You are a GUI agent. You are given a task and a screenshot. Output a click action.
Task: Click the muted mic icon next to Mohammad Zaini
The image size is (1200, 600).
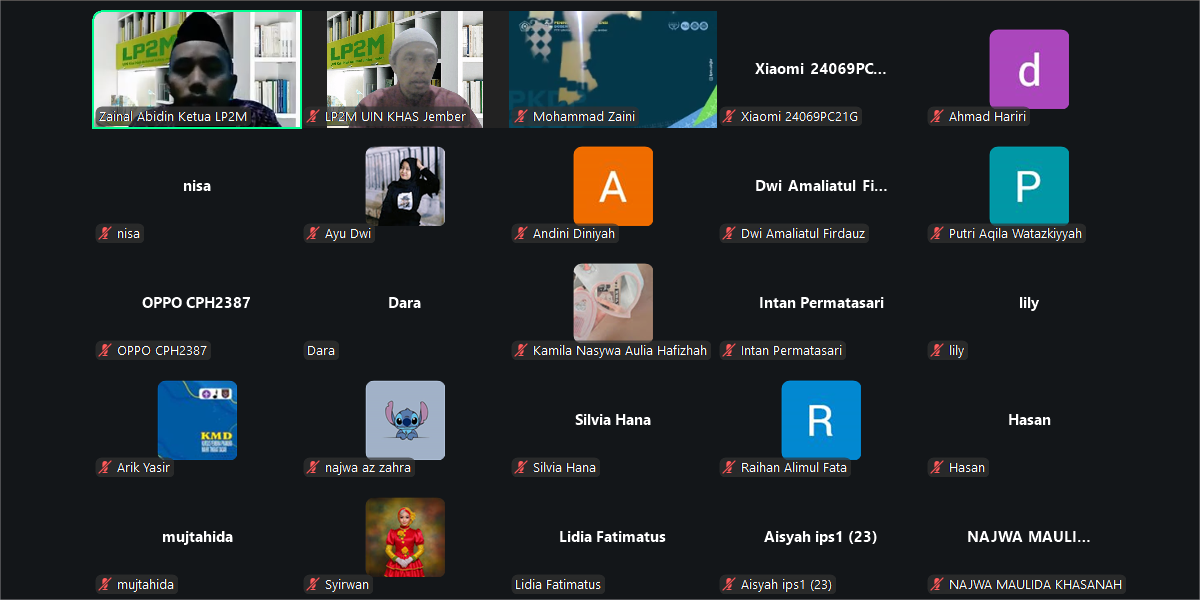(522, 117)
